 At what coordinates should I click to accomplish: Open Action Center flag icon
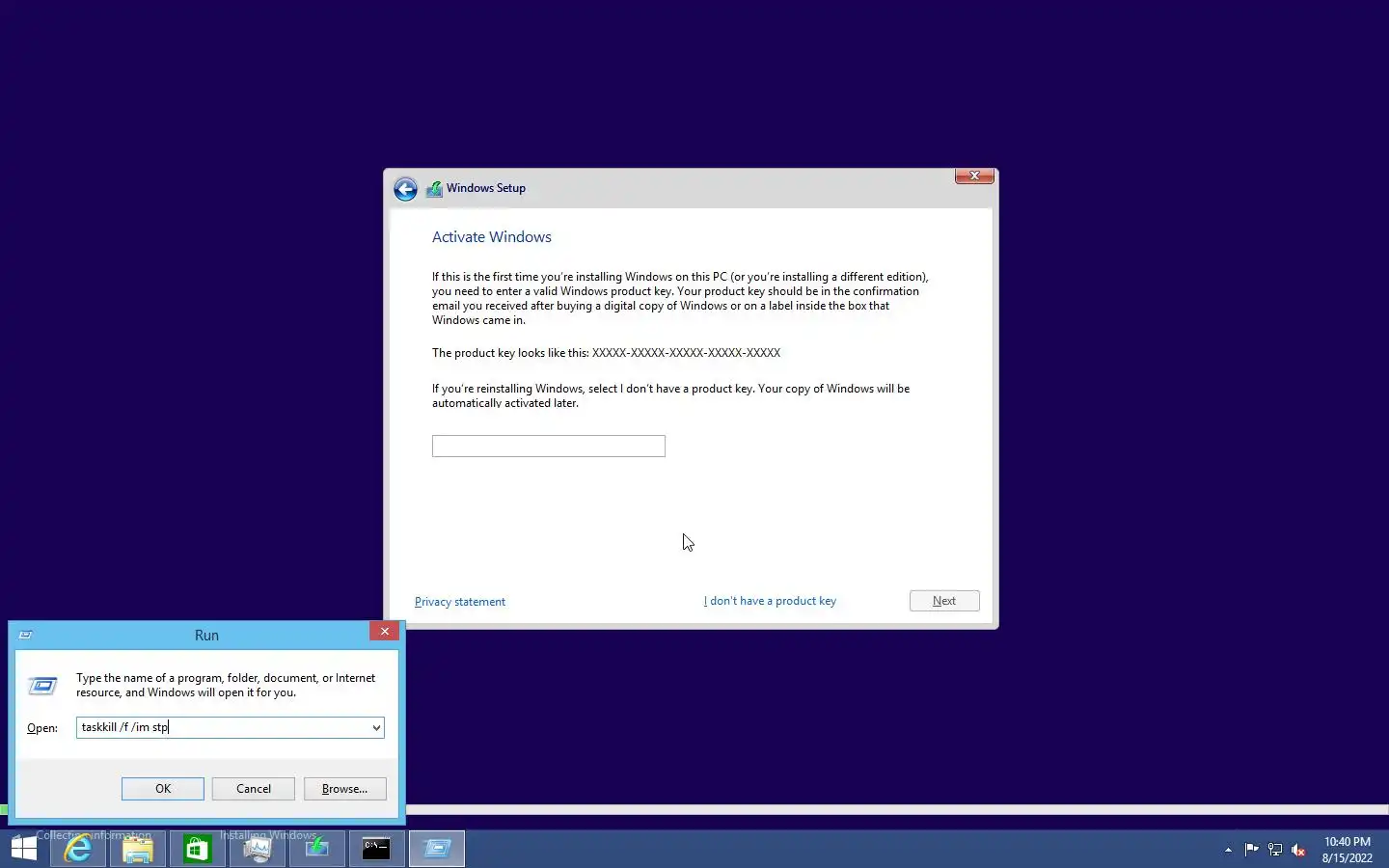(x=1251, y=850)
